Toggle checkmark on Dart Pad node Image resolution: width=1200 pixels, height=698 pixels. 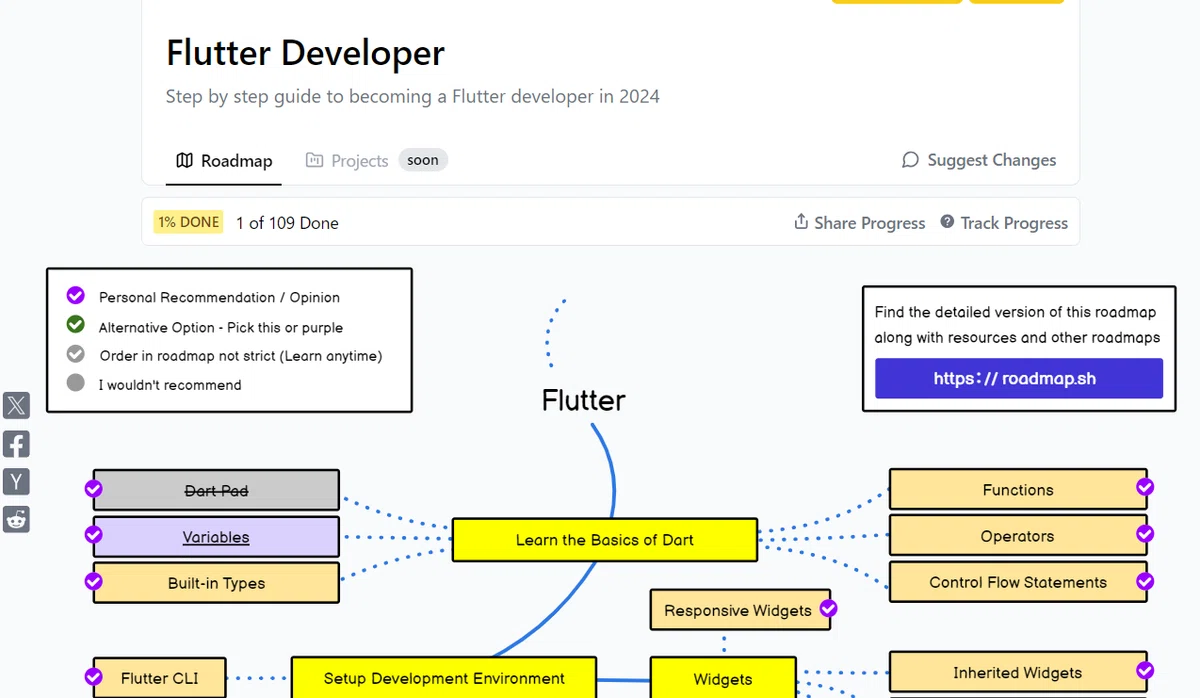[93, 489]
